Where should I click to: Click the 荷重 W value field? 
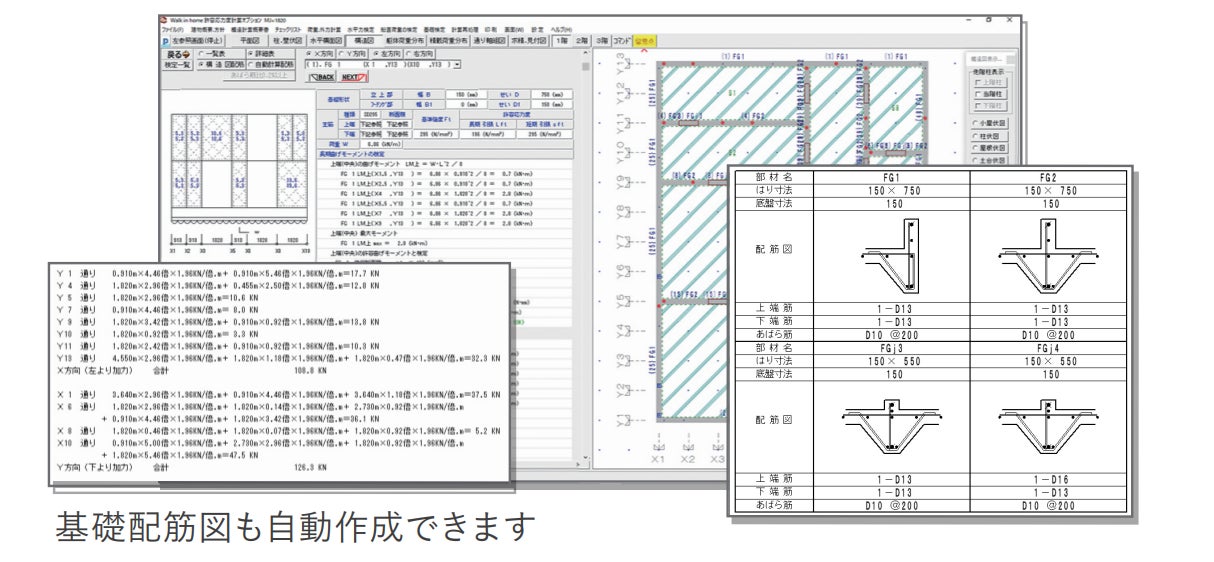click(x=380, y=144)
